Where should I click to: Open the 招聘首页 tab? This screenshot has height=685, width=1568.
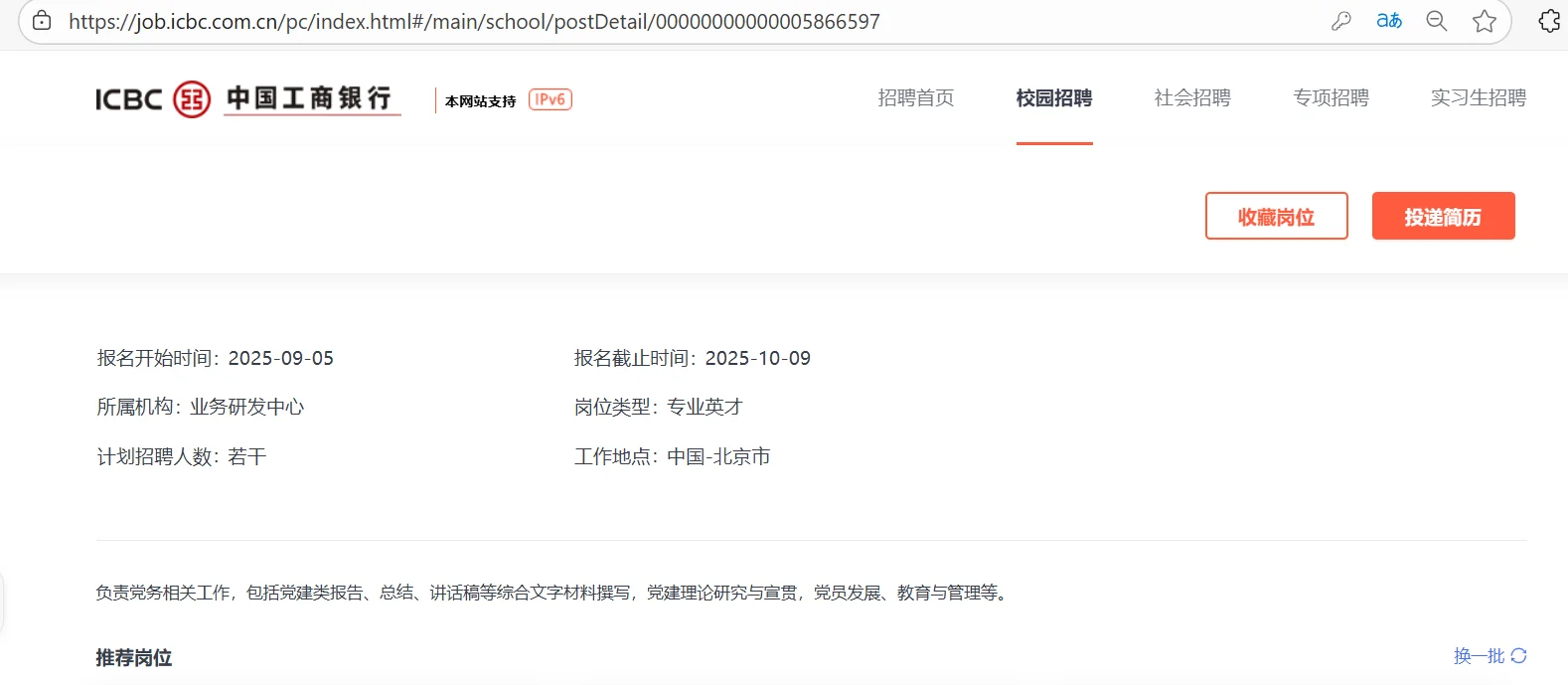click(x=916, y=97)
